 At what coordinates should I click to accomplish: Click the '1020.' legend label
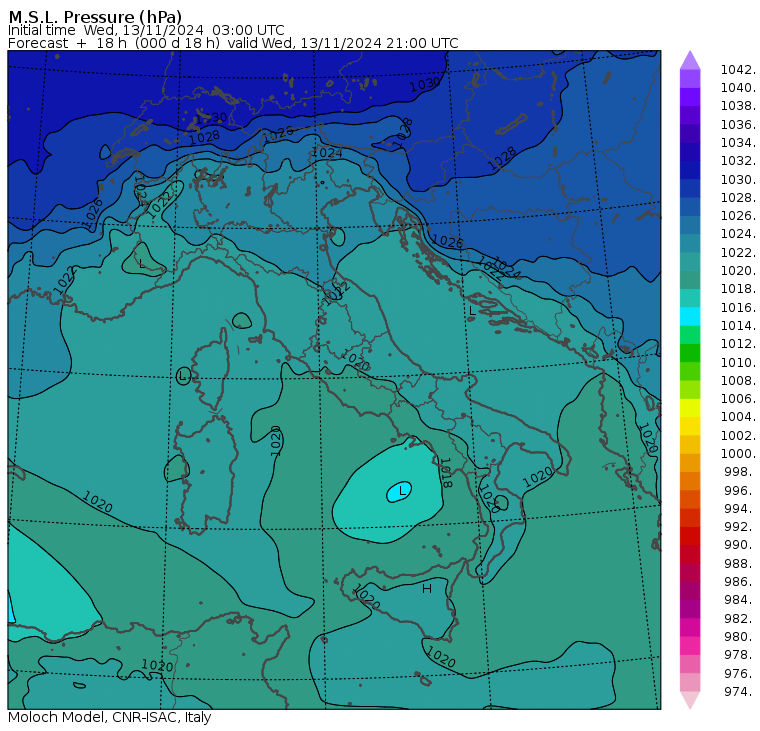point(738,270)
